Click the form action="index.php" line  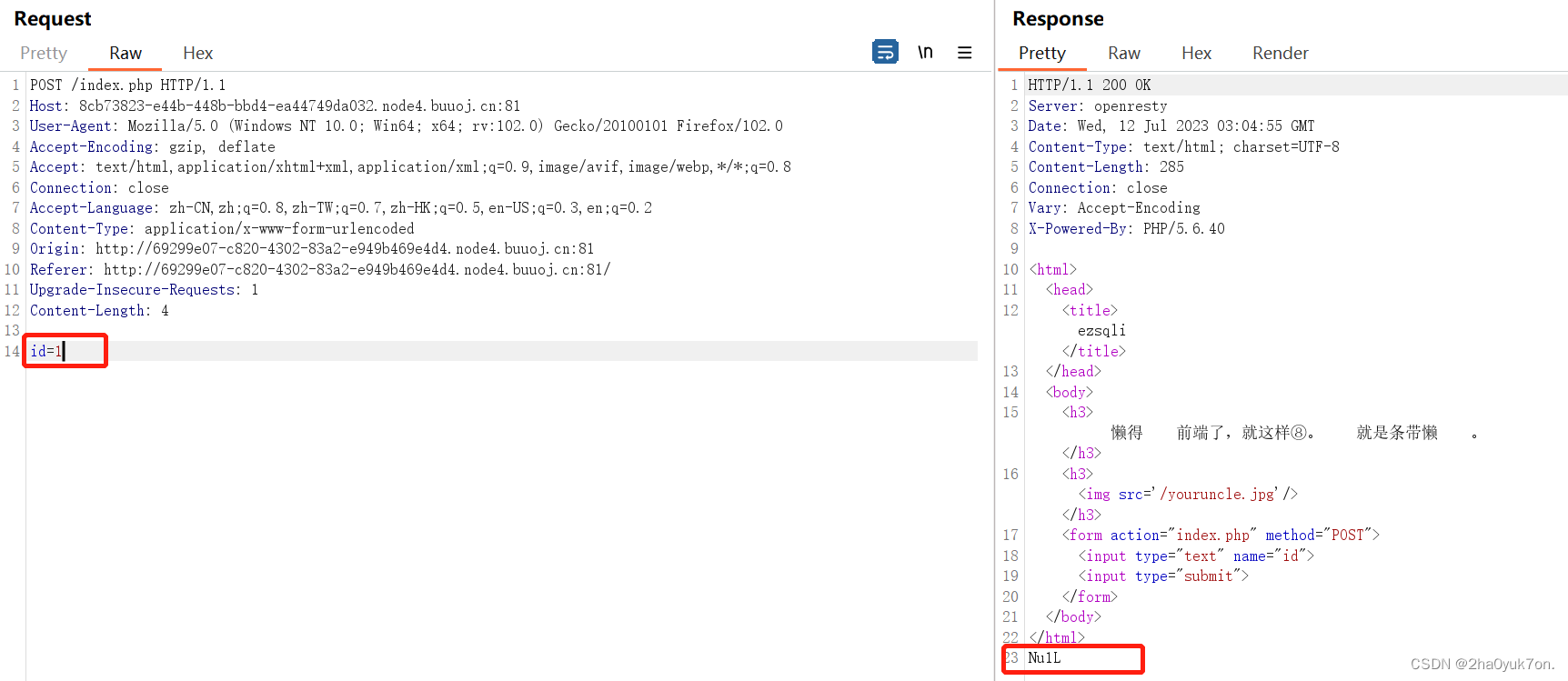pyautogui.click(x=1221, y=535)
